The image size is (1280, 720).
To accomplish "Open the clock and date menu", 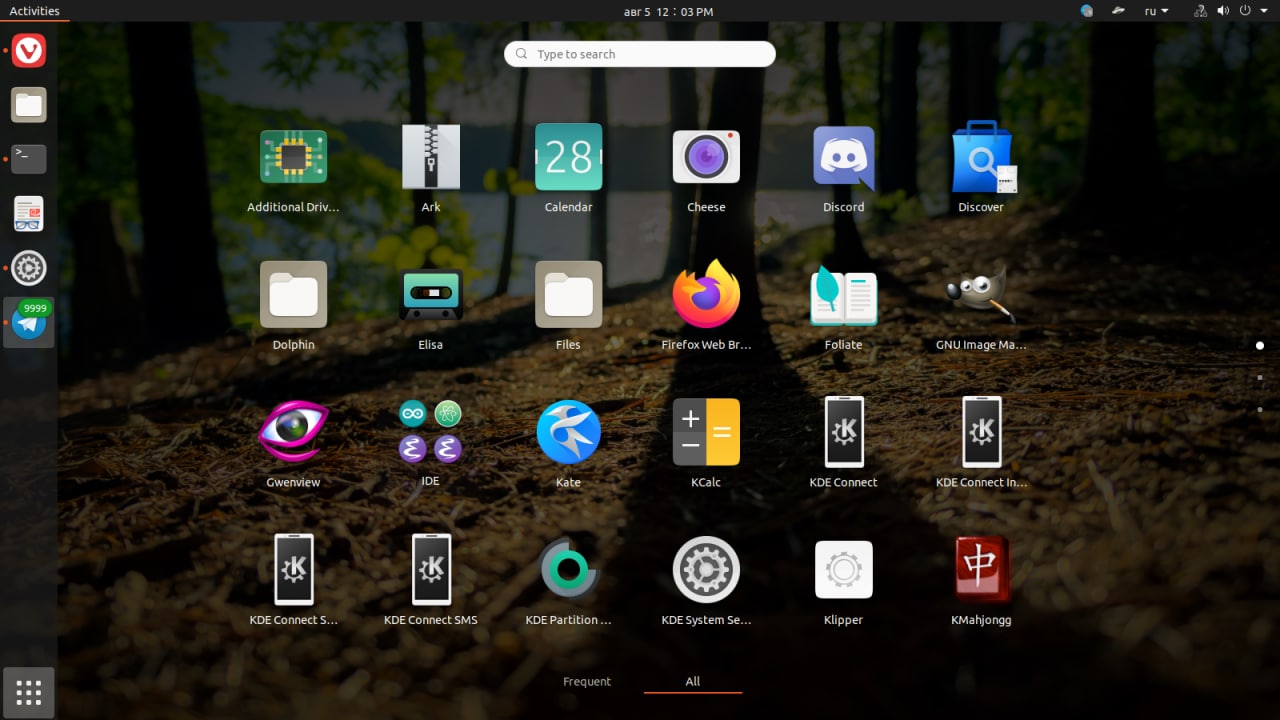I will [x=668, y=11].
